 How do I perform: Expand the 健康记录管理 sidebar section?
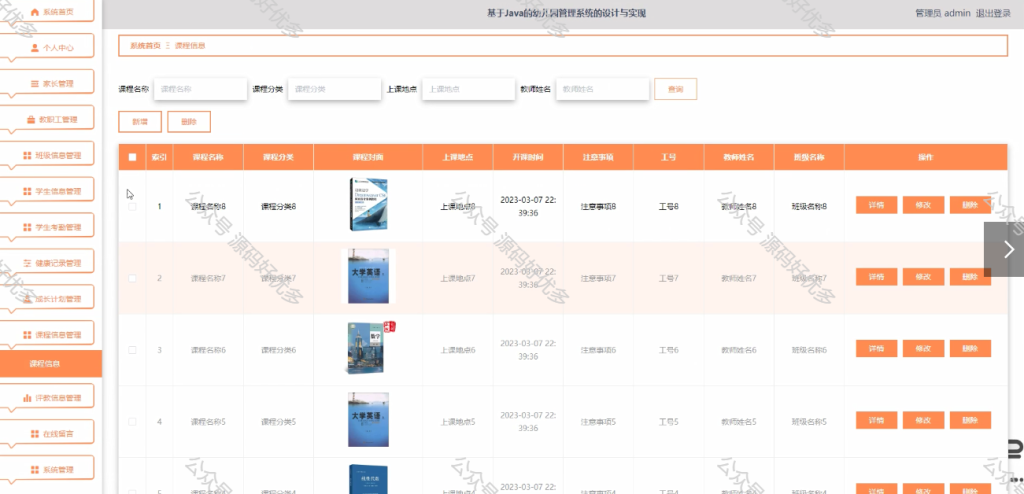(51, 263)
